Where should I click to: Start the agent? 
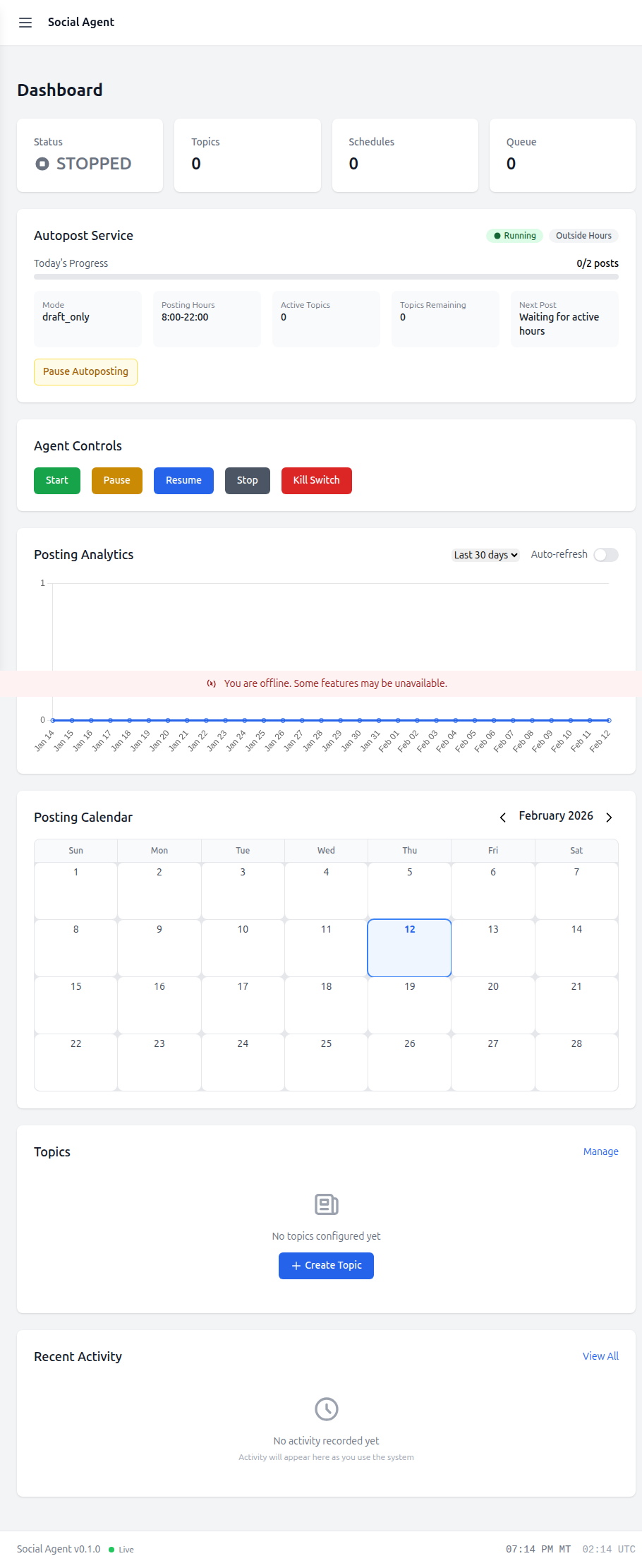[56, 480]
